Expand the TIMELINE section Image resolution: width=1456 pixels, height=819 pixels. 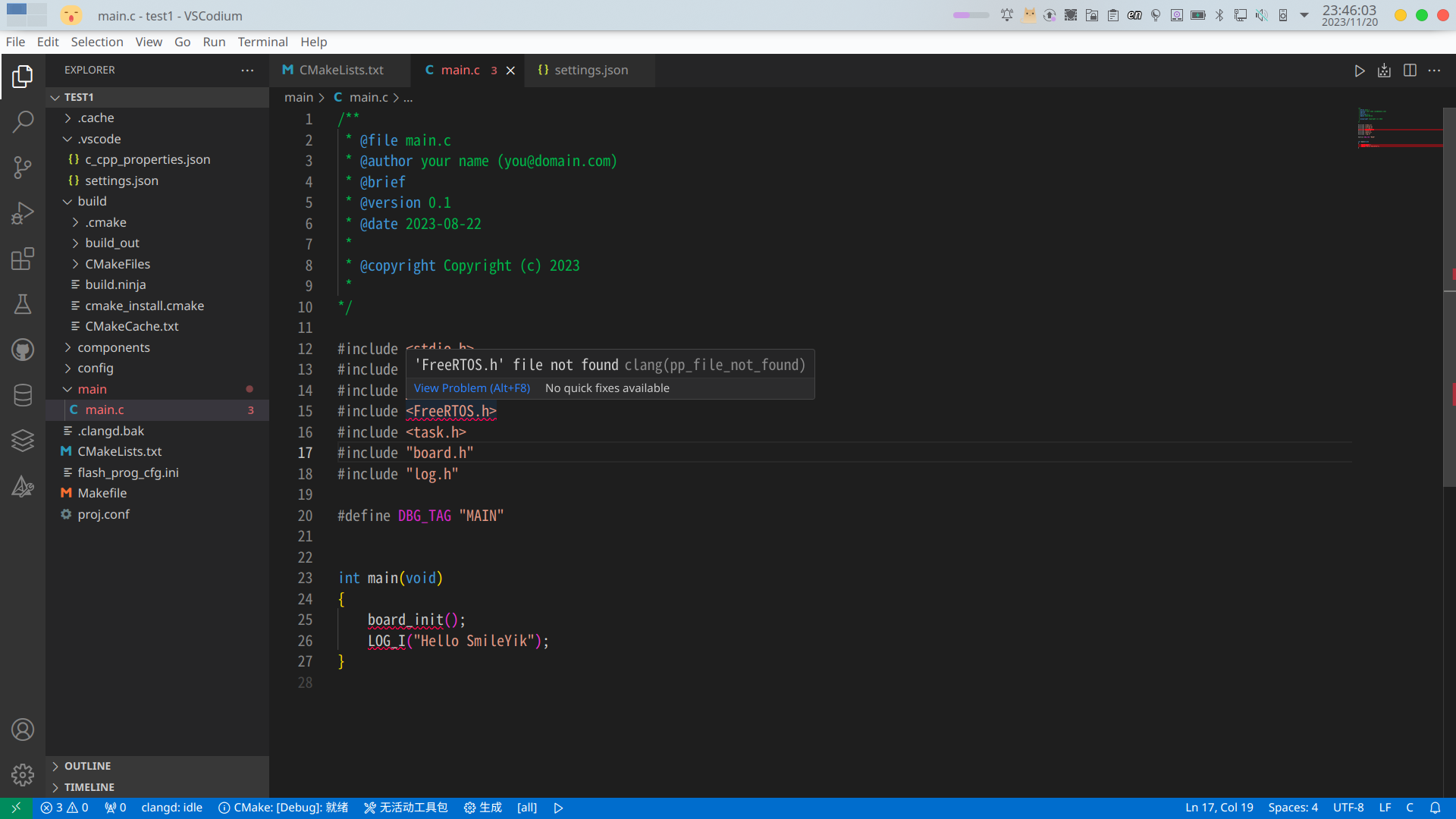click(157, 787)
